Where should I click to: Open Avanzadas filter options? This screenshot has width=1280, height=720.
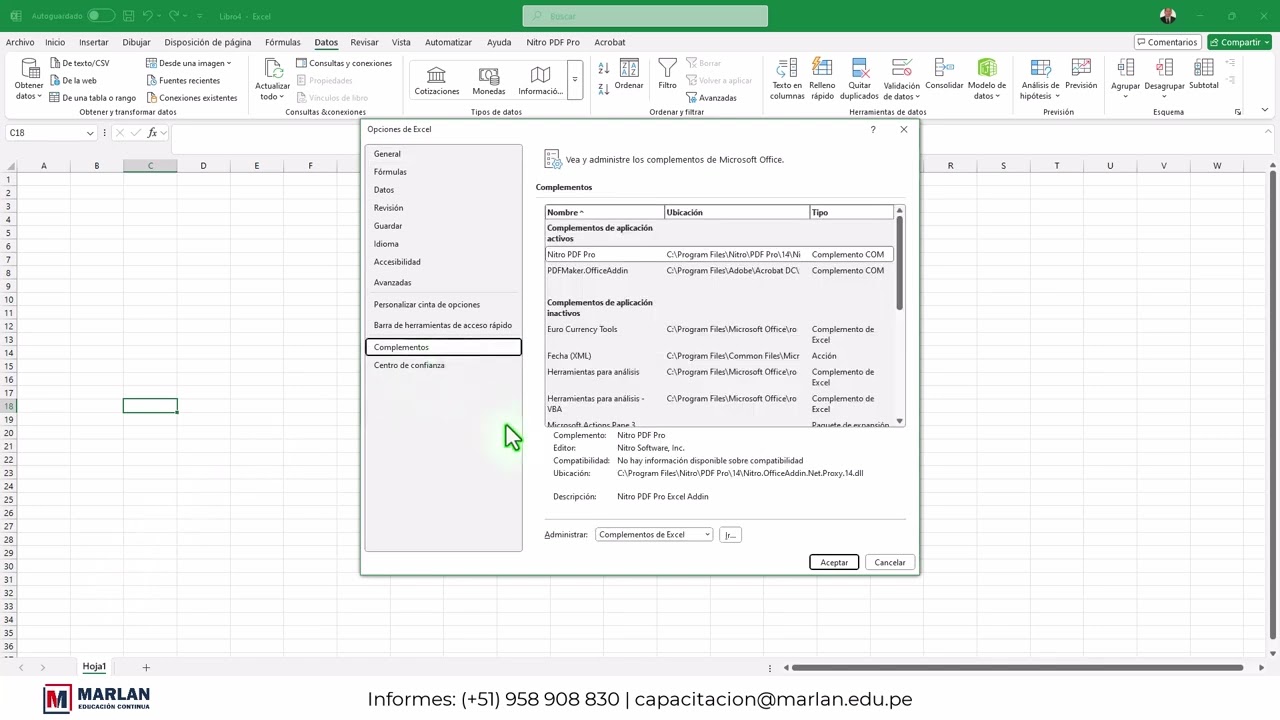click(711, 98)
